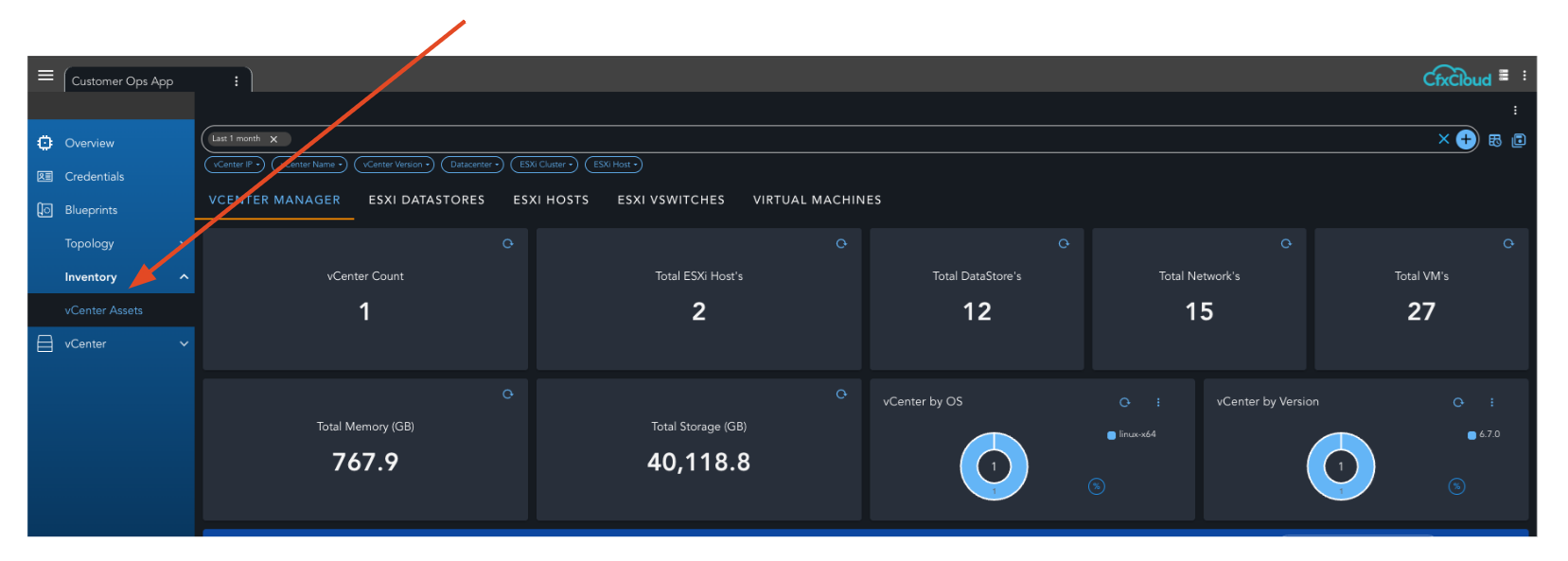Click the 6.7.0 legend color swatch

click(1471, 435)
